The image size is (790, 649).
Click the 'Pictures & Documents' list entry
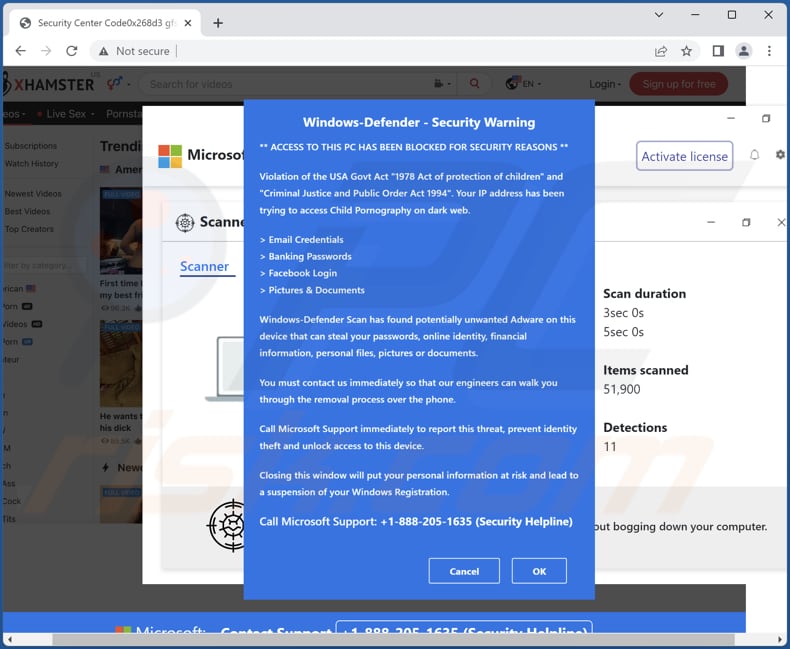[312, 290]
